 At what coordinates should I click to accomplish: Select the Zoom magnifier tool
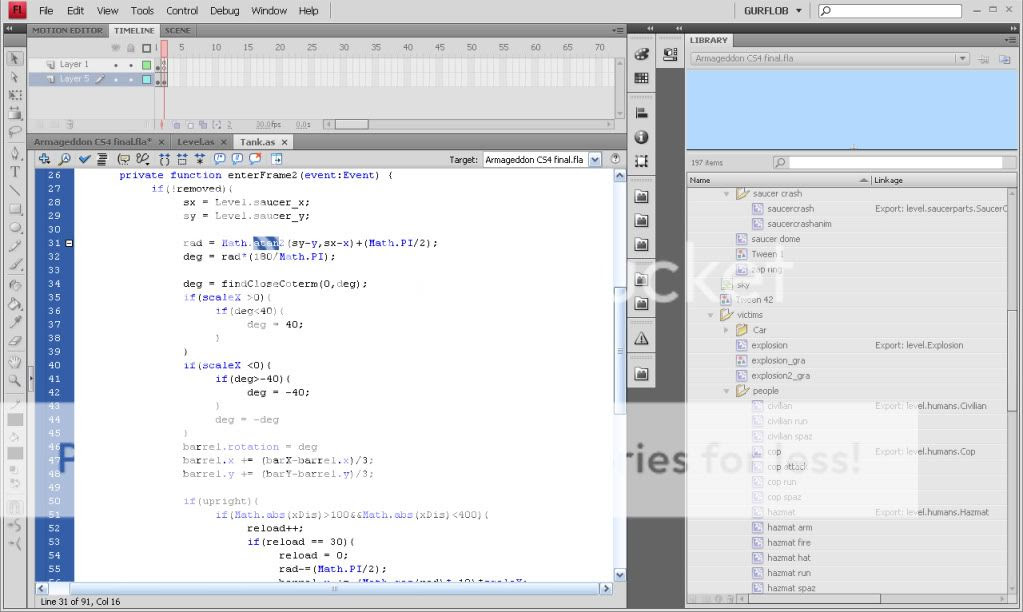pyautogui.click(x=15, y=381)
